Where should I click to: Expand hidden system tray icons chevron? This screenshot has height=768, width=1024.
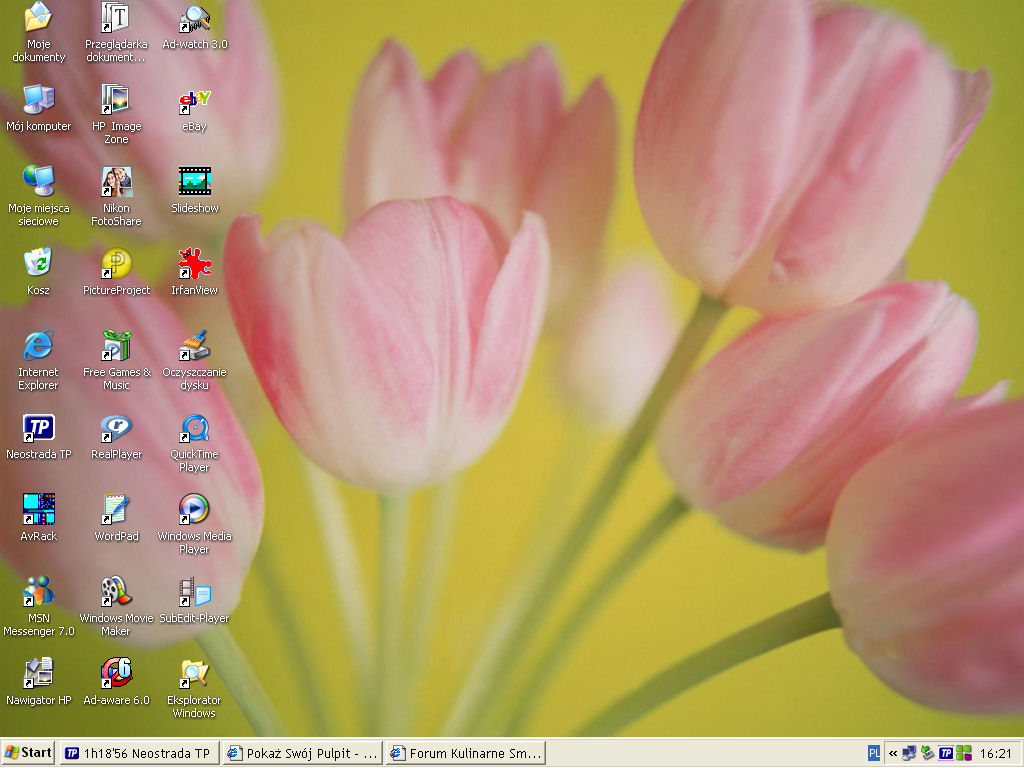point(892,753)
